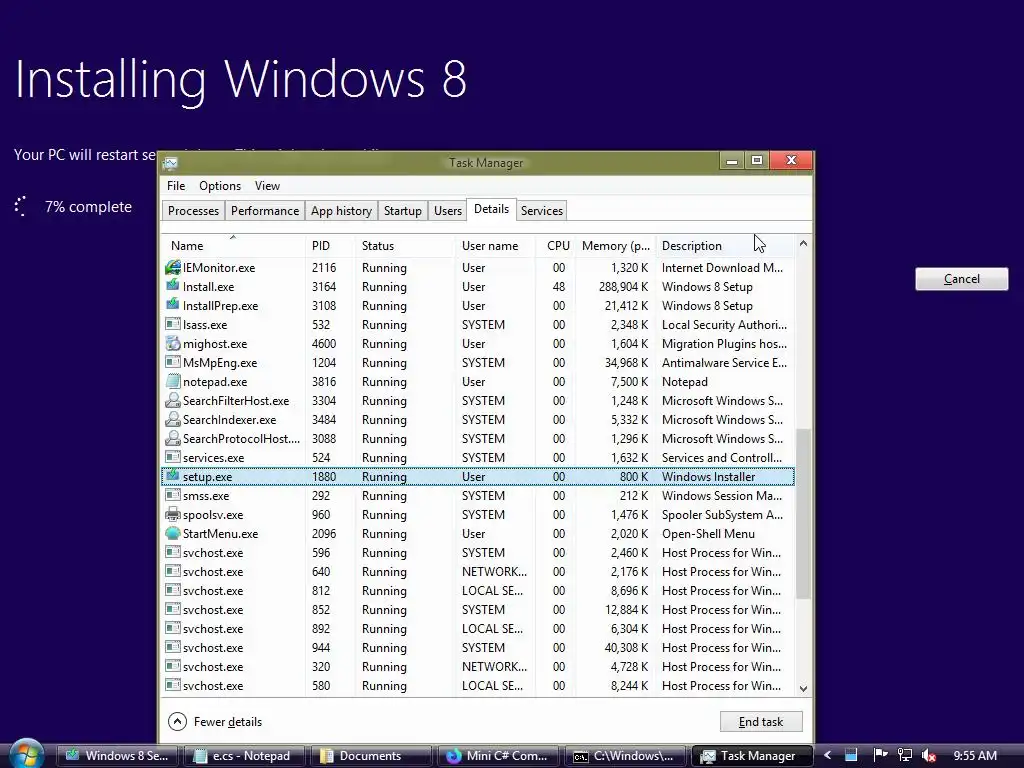Click the SearchIndexer.exe magnifier icon
This screenshot has height=768, width=1024.
[173, 419]
